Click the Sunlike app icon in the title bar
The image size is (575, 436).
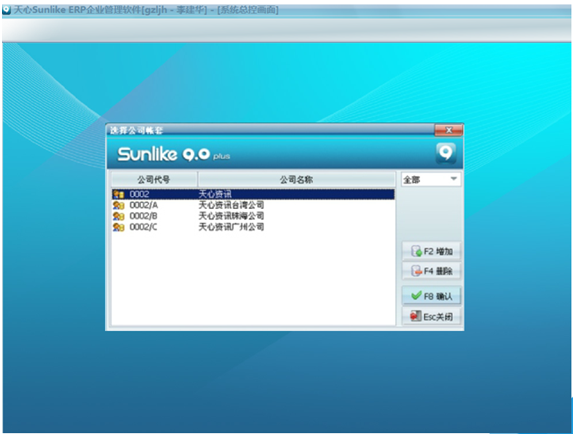tap(7, 10)
